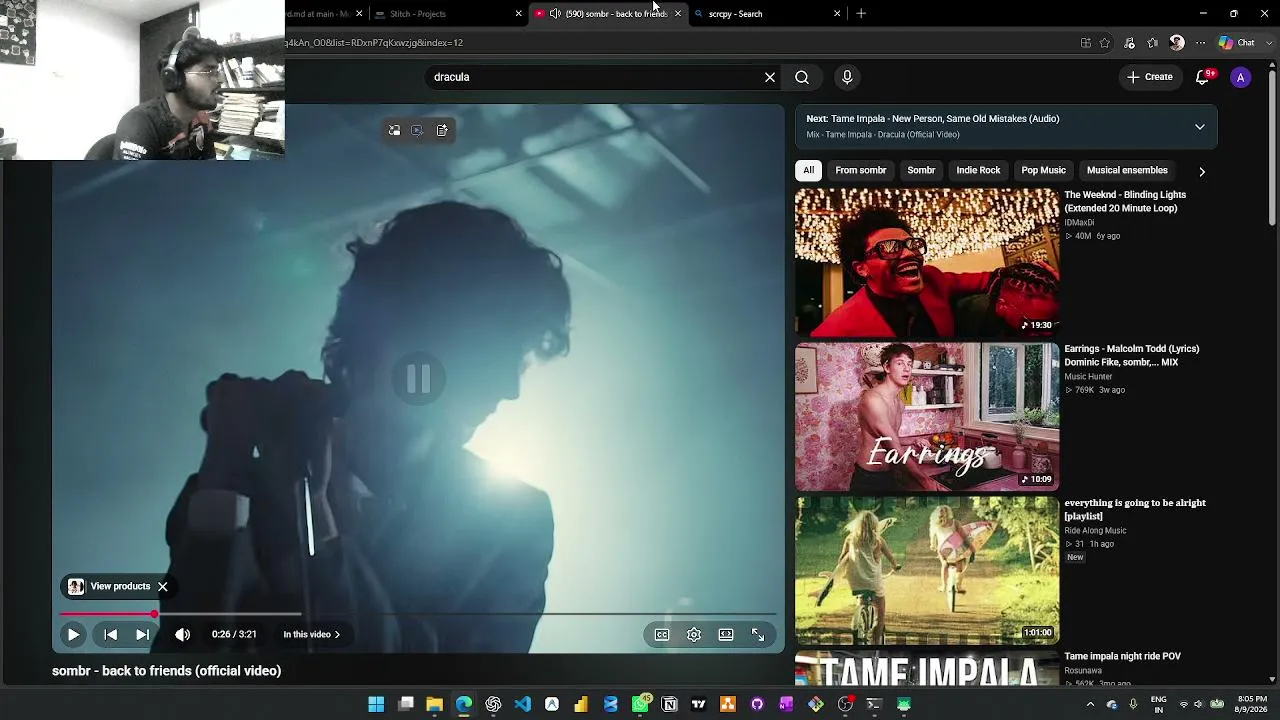Start voice search with the microphone

click(847, 77)
